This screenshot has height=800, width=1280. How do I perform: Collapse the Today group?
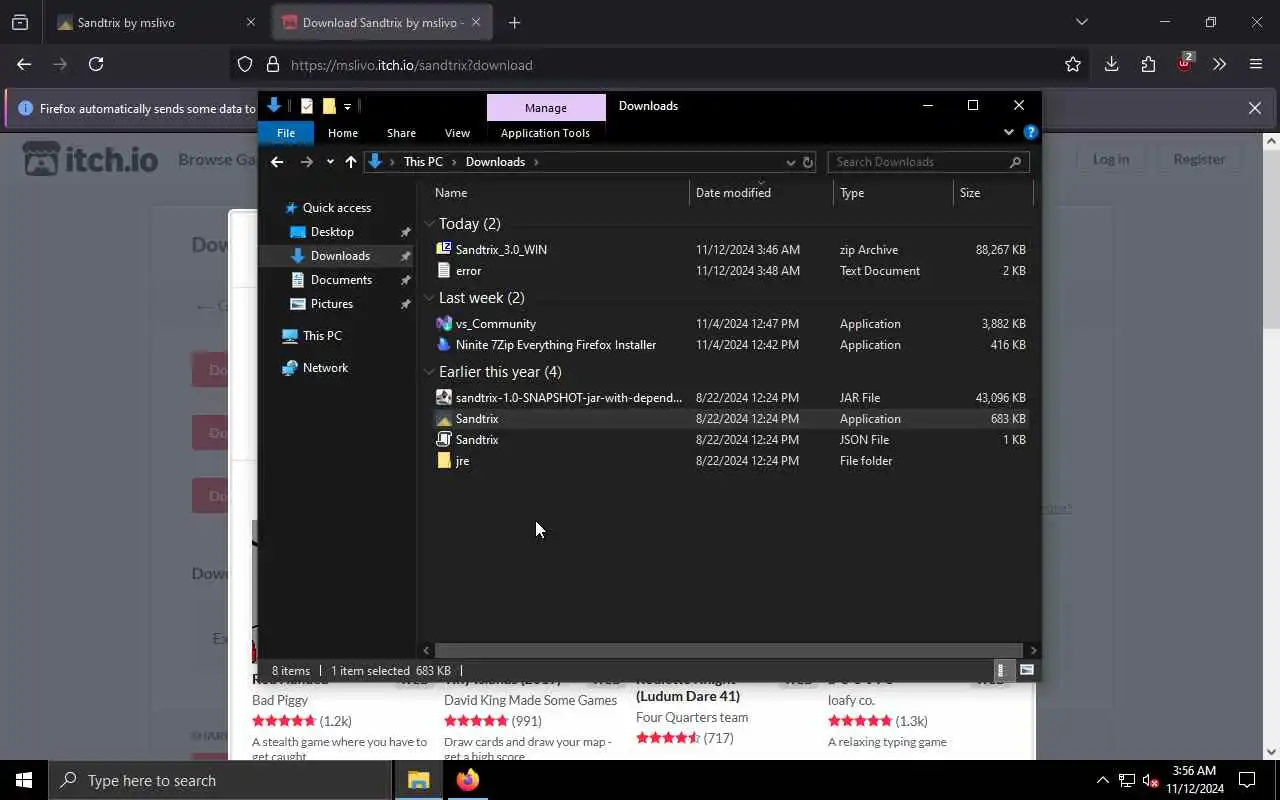tap(429, 224)
